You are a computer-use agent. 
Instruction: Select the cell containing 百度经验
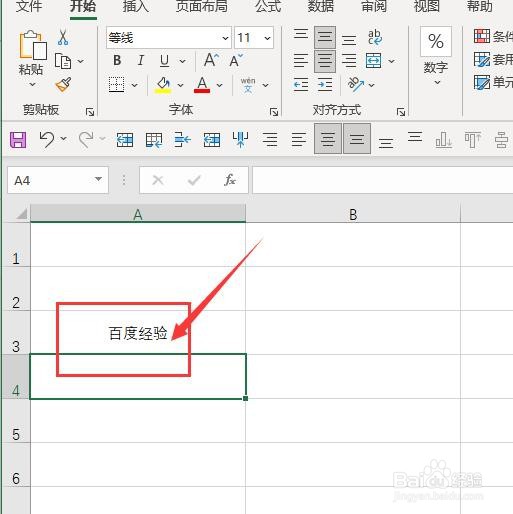[x=138, y=333]
